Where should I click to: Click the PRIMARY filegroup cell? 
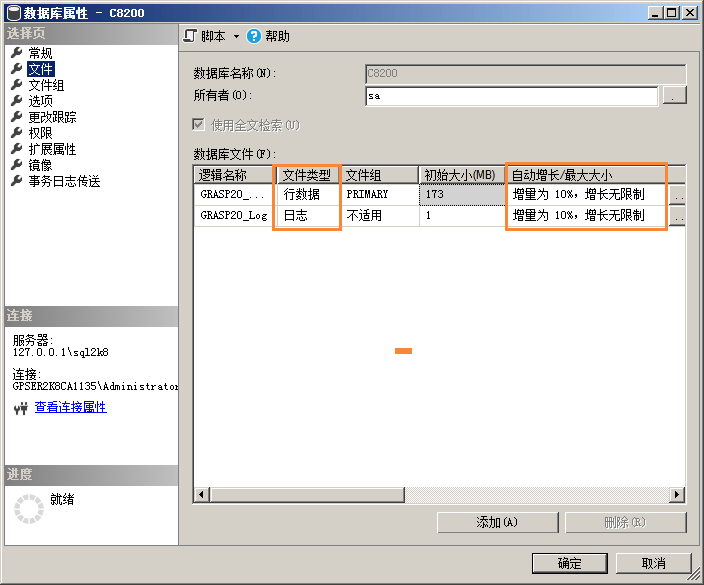pos(380,195)
